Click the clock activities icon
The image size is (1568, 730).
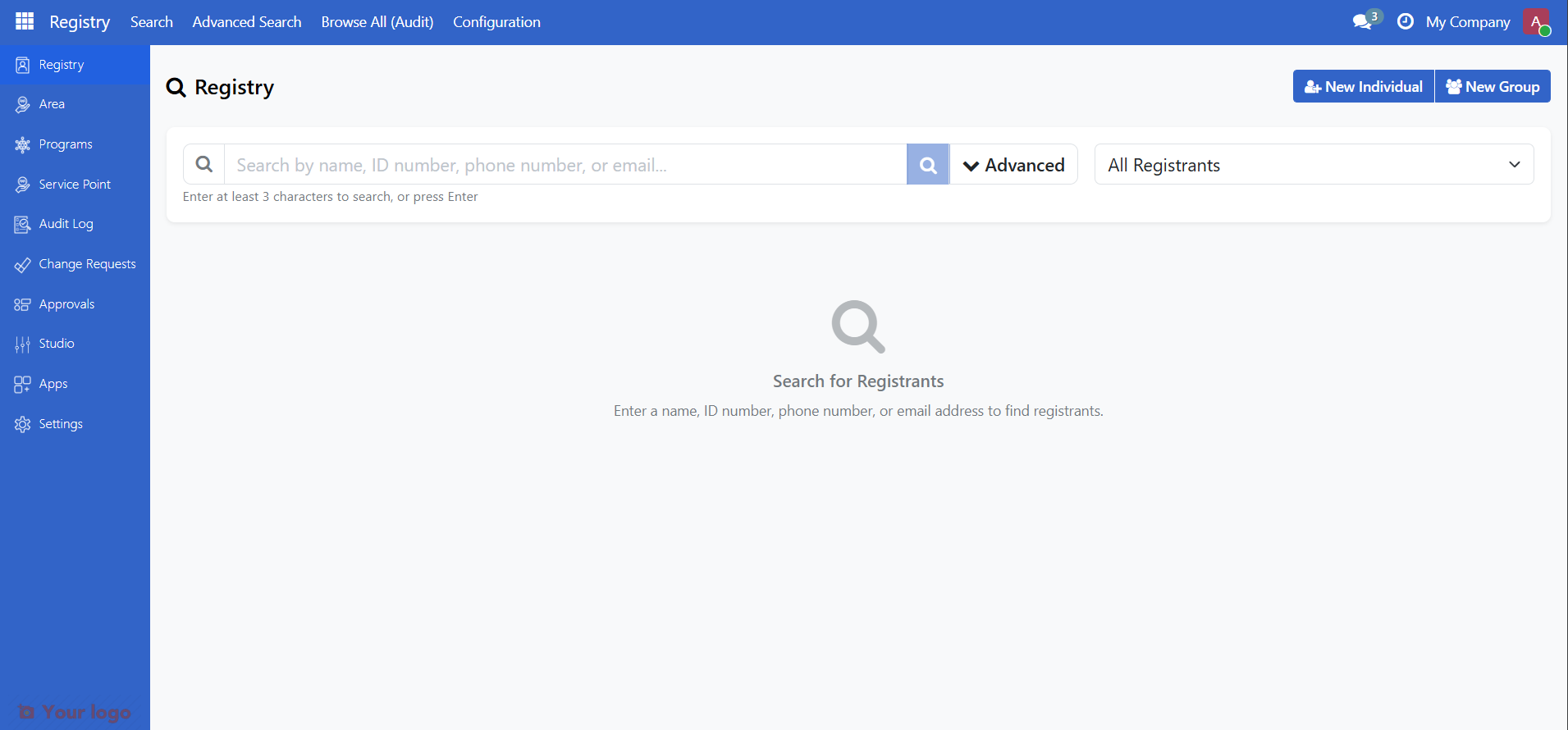1406,21
